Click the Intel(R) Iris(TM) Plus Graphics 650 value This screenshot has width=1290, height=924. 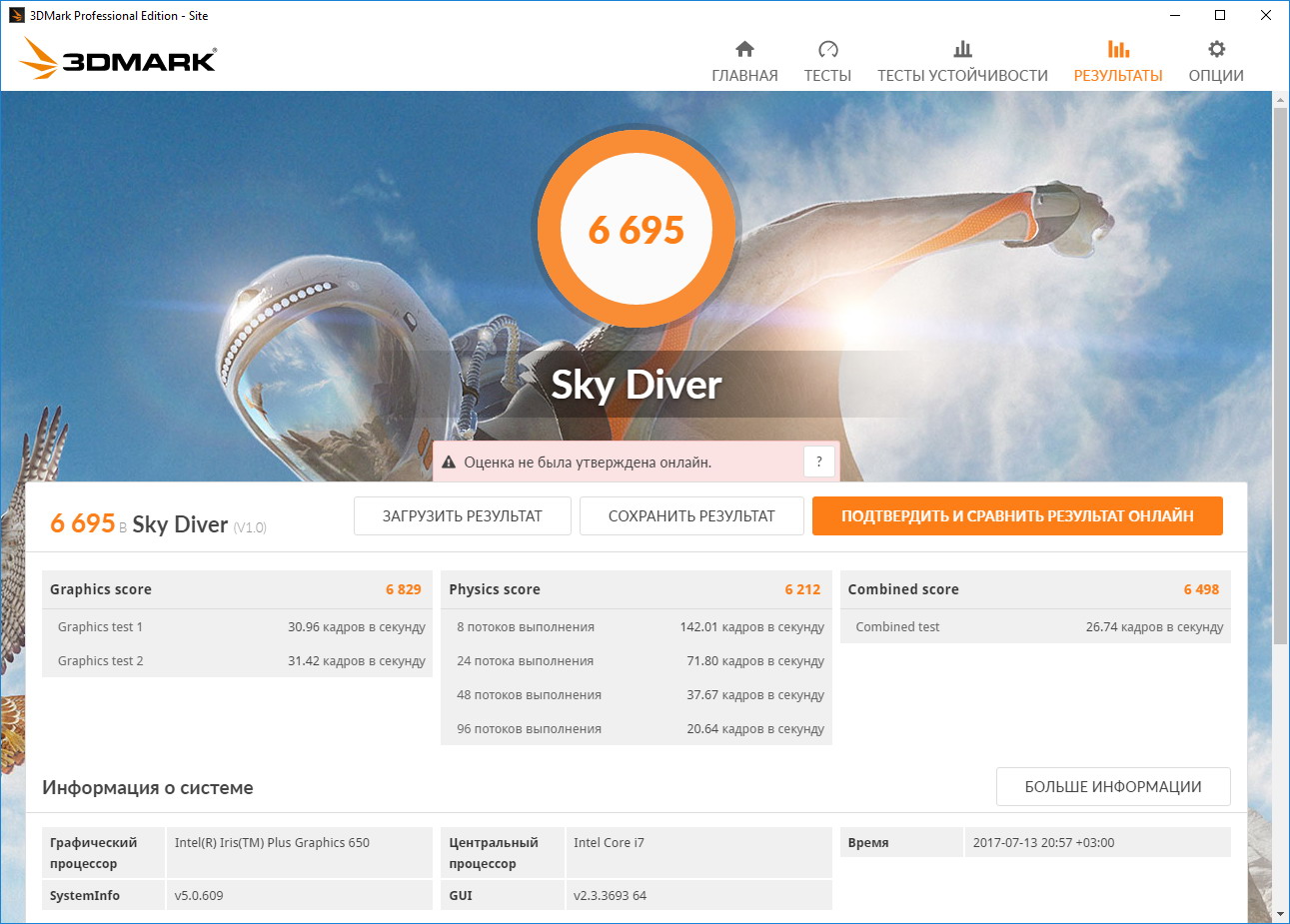pos(272,843)
